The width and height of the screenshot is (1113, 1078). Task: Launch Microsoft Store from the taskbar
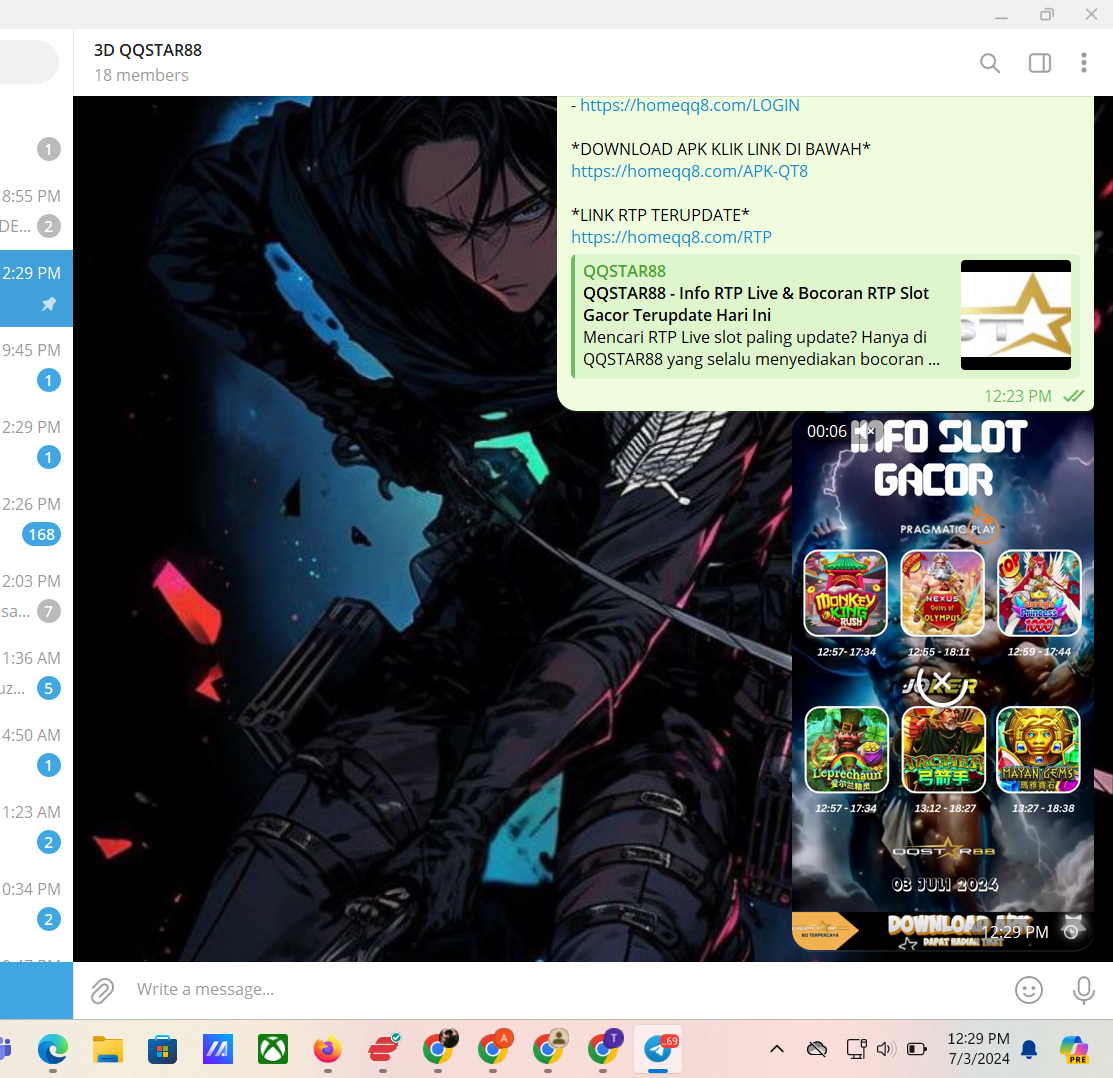[163, 1050]
